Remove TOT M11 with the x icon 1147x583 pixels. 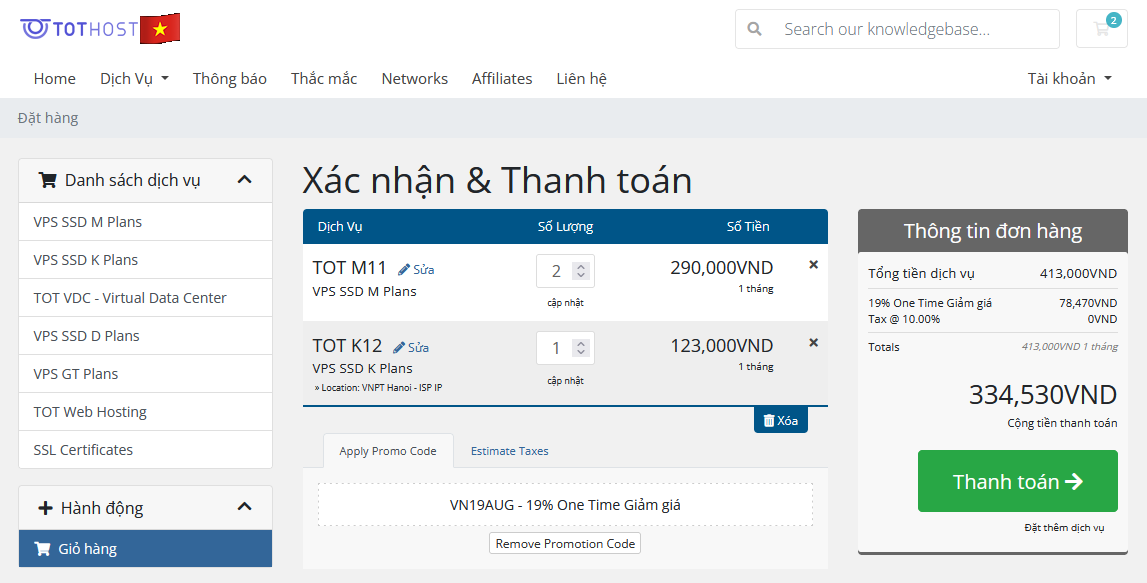[813, 265]
